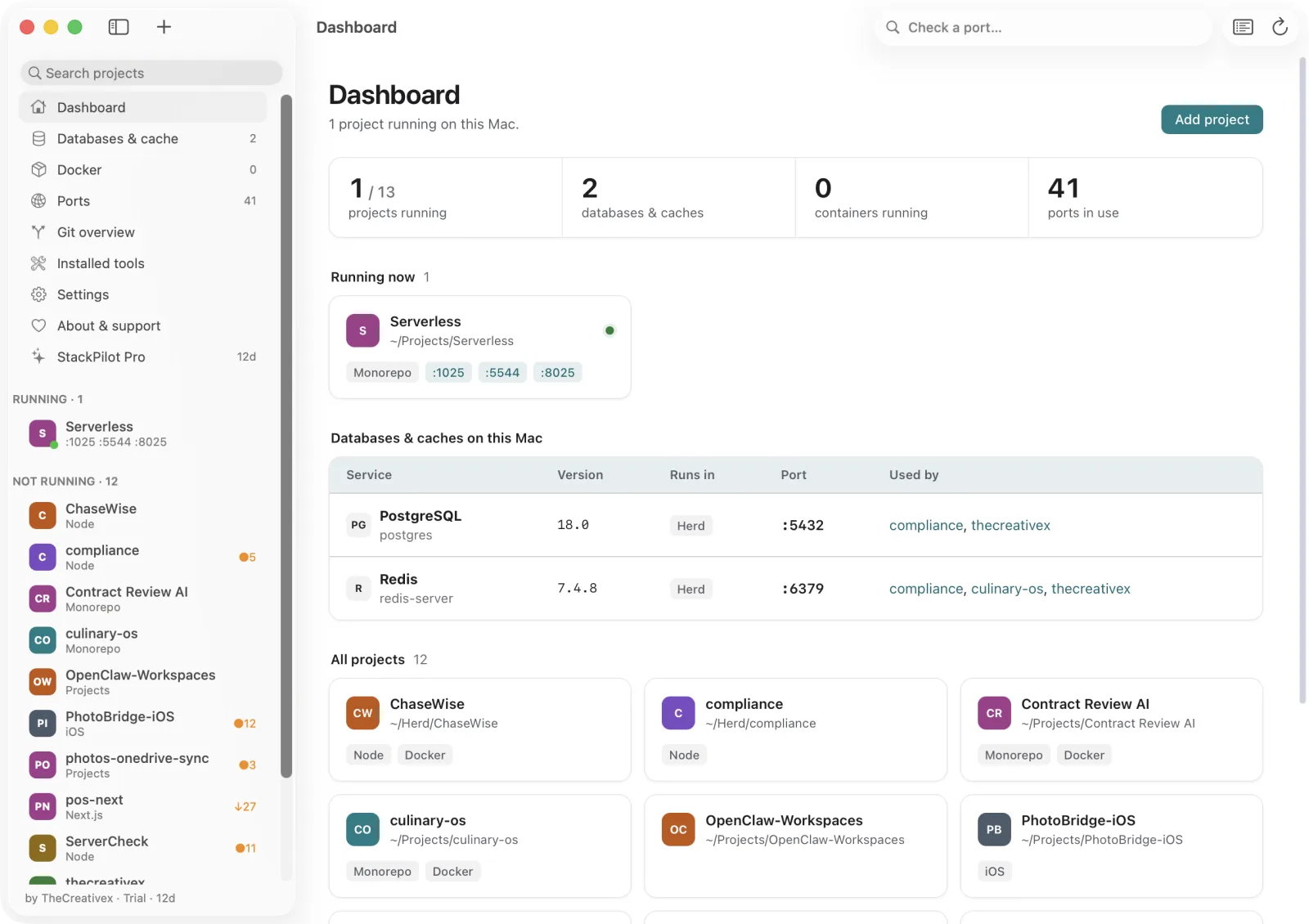Toggle the sidebar panel icon
Screen dimensions: 1309x924
click(x=119, y=27)
